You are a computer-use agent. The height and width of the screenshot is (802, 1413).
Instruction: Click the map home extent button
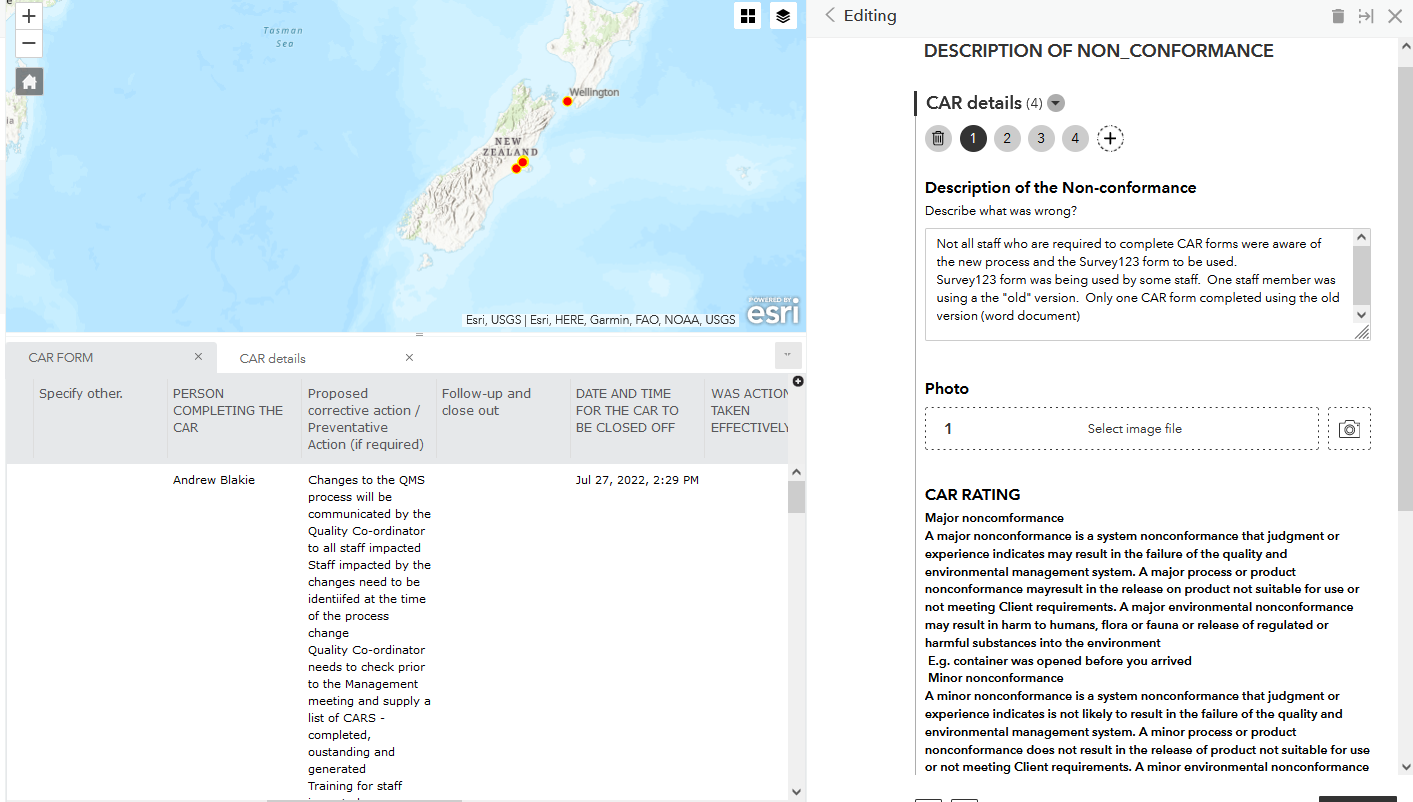29,82
